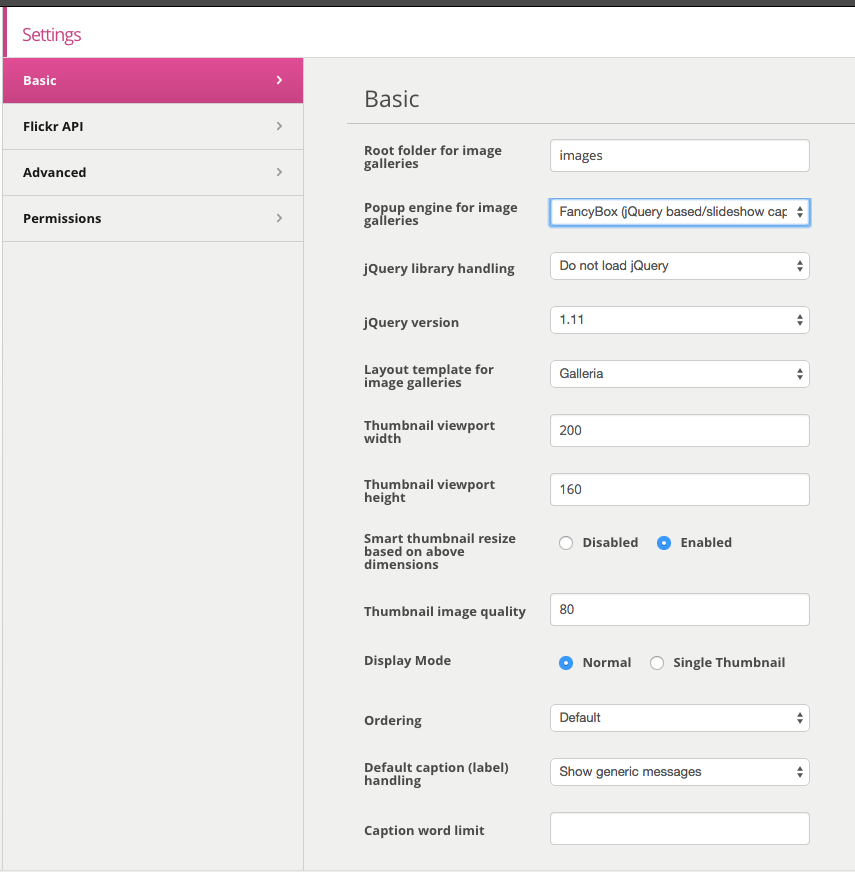The height and width of the screenshot is (872, 855).
Task: Click the chevron arrow beside Permissions
Action: 279,218
